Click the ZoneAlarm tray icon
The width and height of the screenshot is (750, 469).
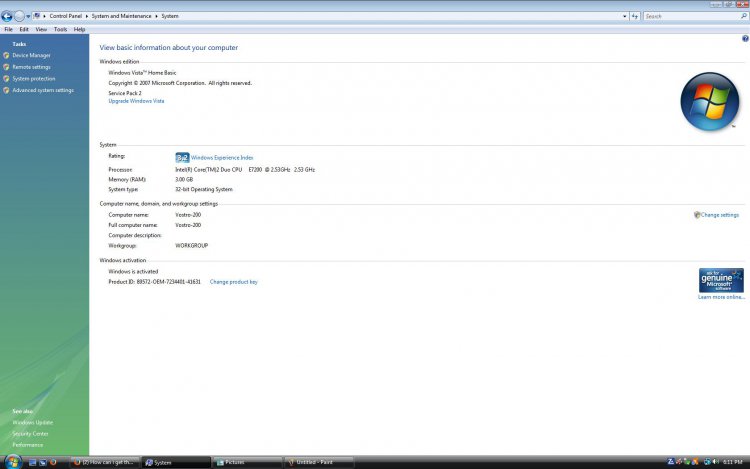pyautogui.click(x=671, y=462)
